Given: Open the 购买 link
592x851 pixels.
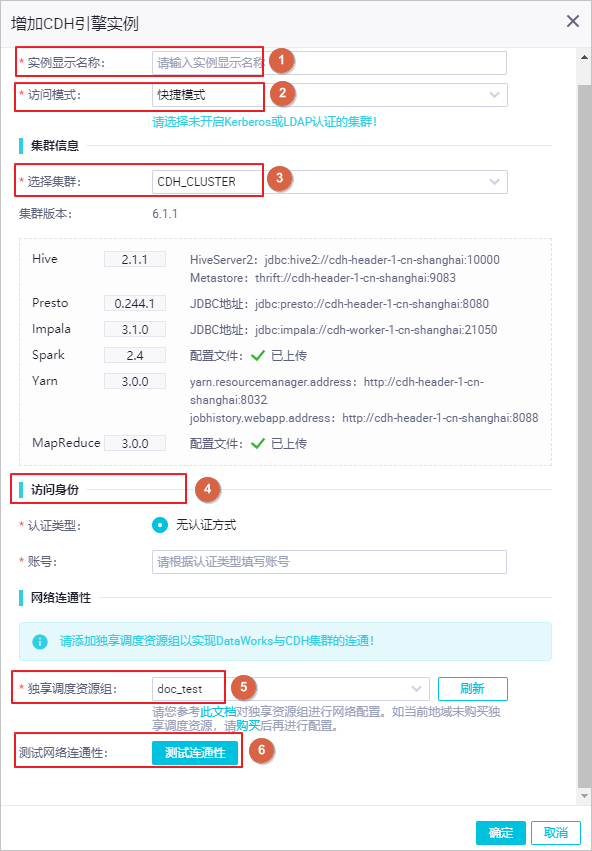Looking at the screenshot, I should point(248,725).
